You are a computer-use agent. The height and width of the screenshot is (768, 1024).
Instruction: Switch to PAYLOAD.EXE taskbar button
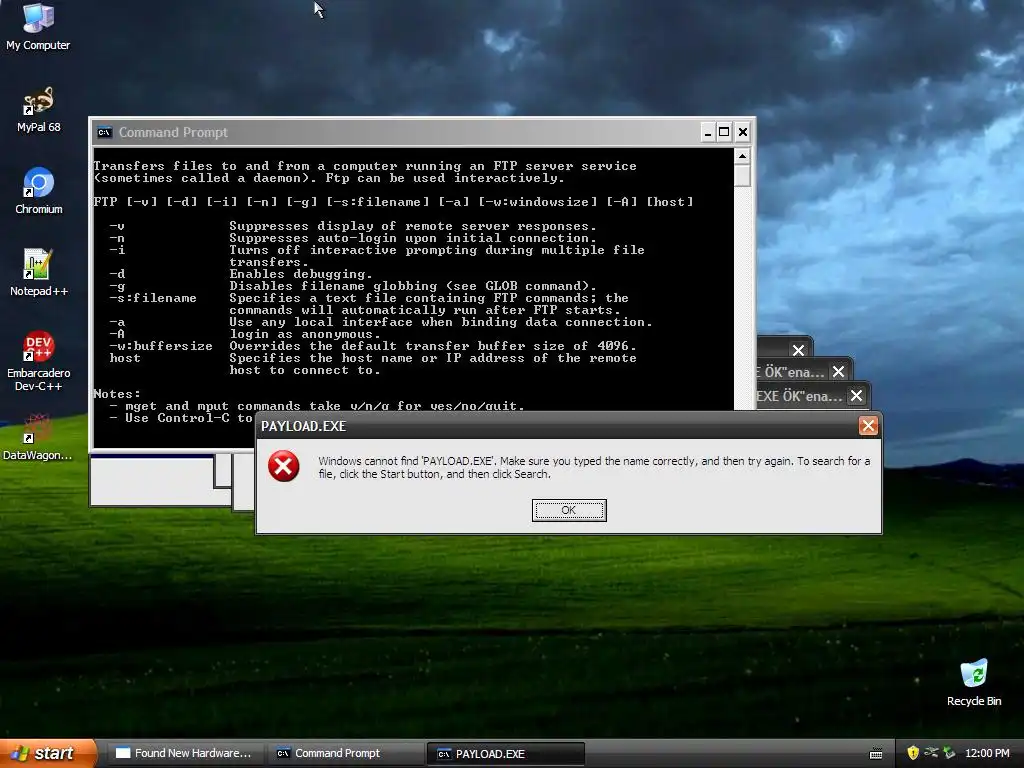[x=505, y=754]
